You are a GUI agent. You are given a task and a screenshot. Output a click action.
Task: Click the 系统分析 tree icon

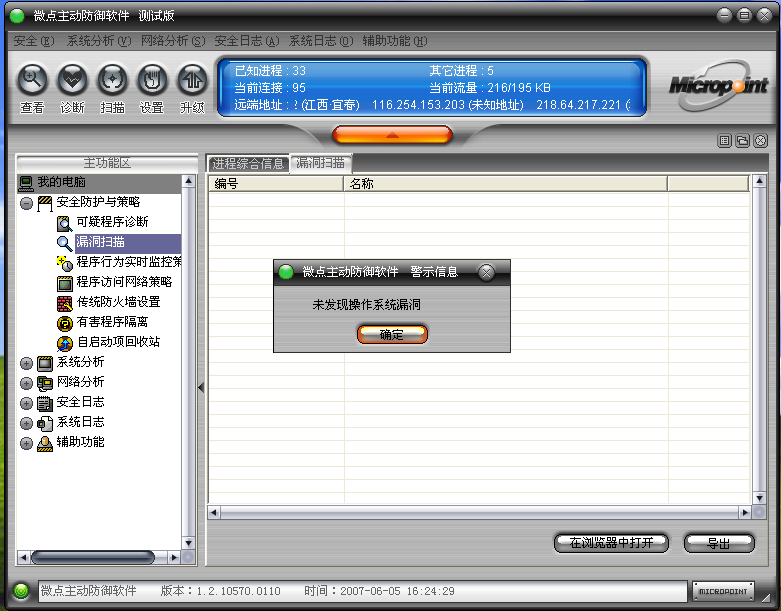45,363
